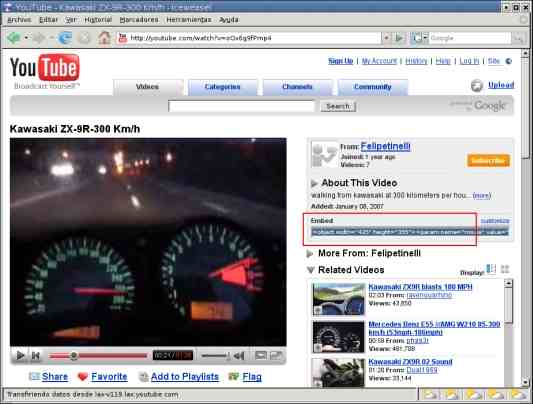This screenshot has width=533, height=404.
Task: Click the globe icon next to Site
Action: [509, 61]
